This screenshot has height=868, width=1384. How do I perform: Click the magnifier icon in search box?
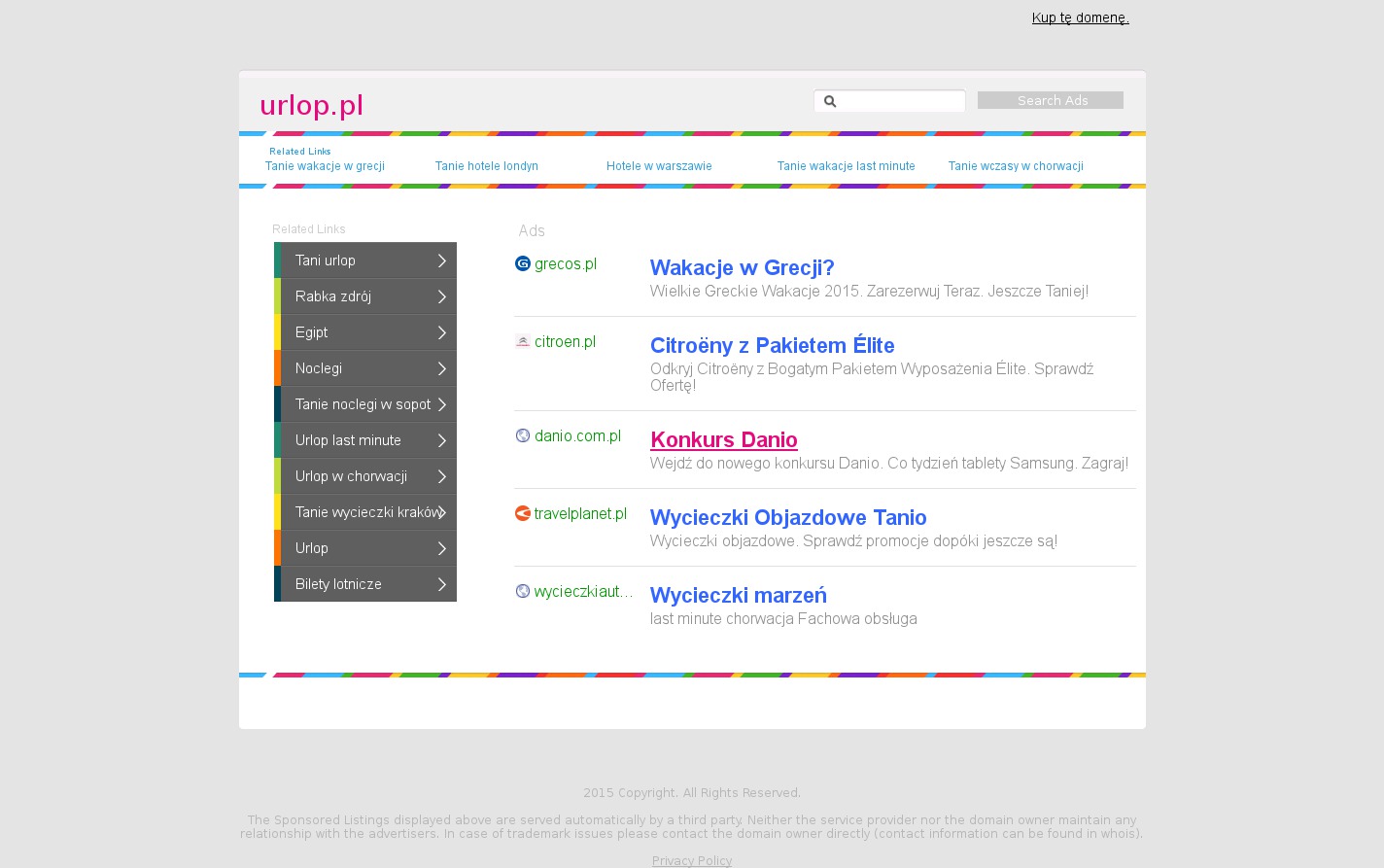pos(830,101)
